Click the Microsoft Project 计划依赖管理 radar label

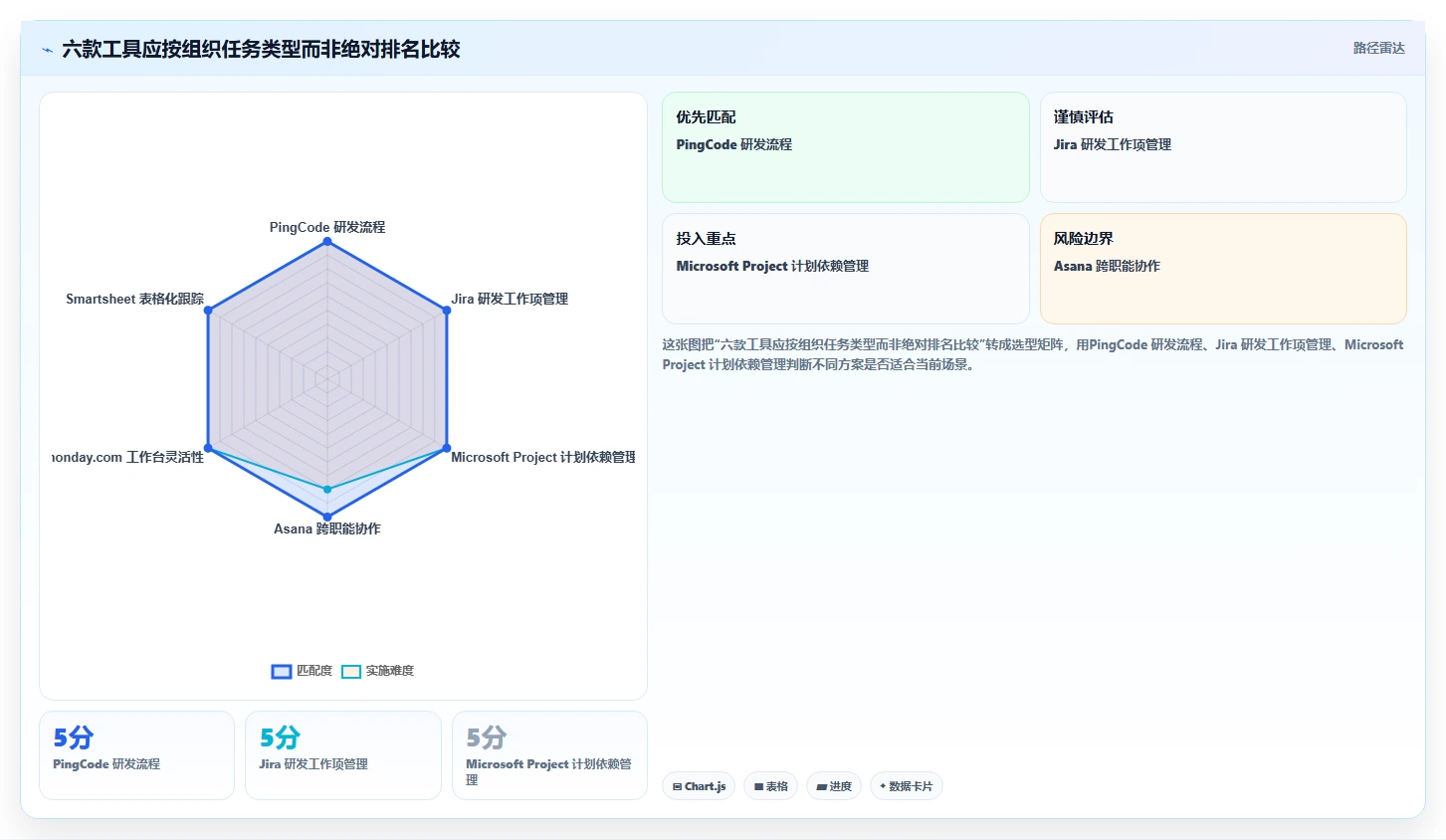click(x=543, y=457)
